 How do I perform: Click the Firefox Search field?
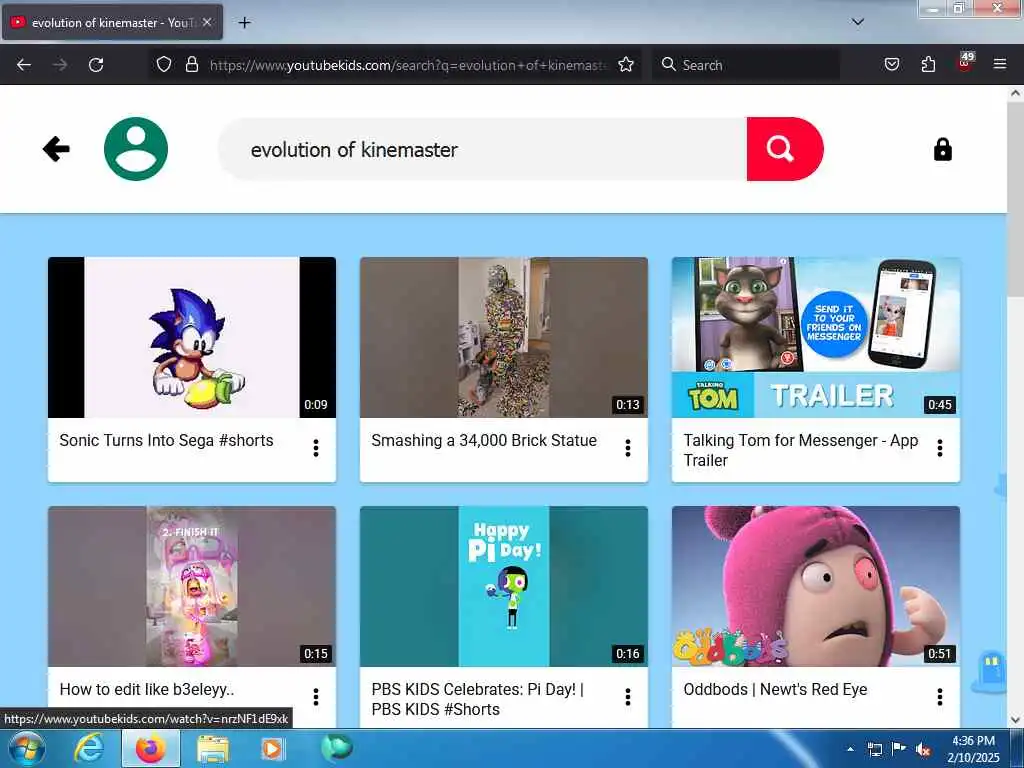click(746, 65)
